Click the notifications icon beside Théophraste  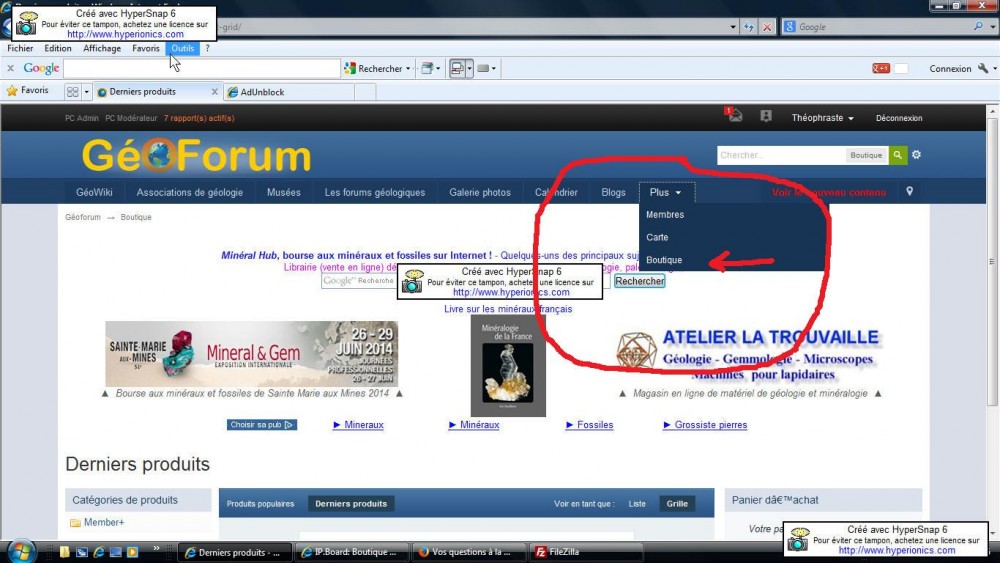tap(766, 117)
